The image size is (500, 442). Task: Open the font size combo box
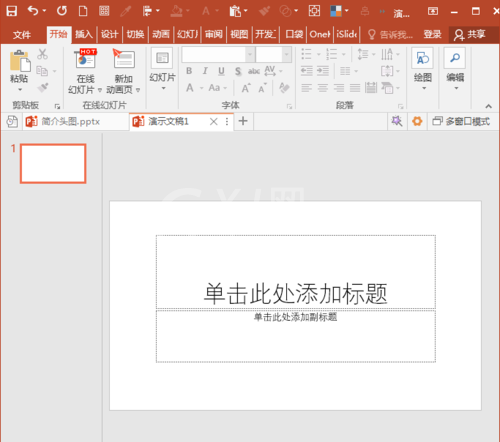(274, 55)
